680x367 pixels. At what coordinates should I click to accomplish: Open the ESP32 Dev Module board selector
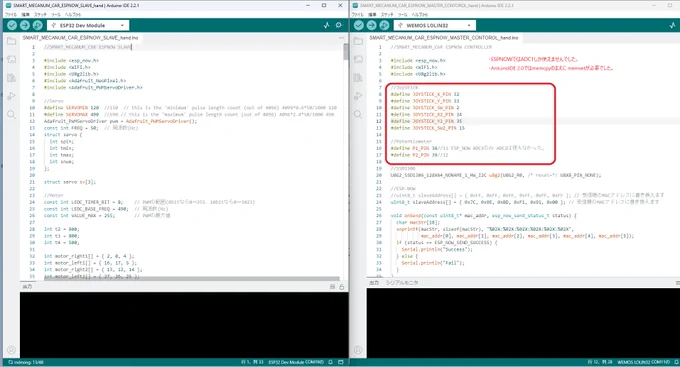[88, 25]
